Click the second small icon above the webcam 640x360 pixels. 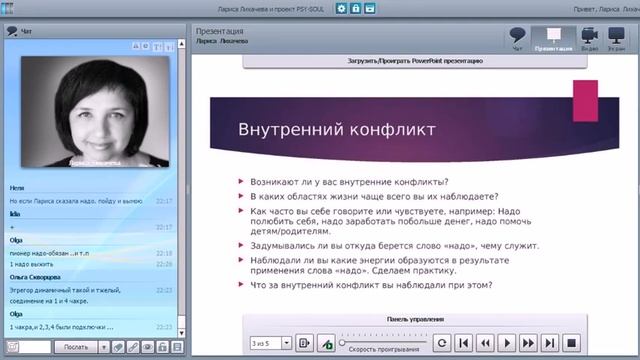tap(145, 47)
